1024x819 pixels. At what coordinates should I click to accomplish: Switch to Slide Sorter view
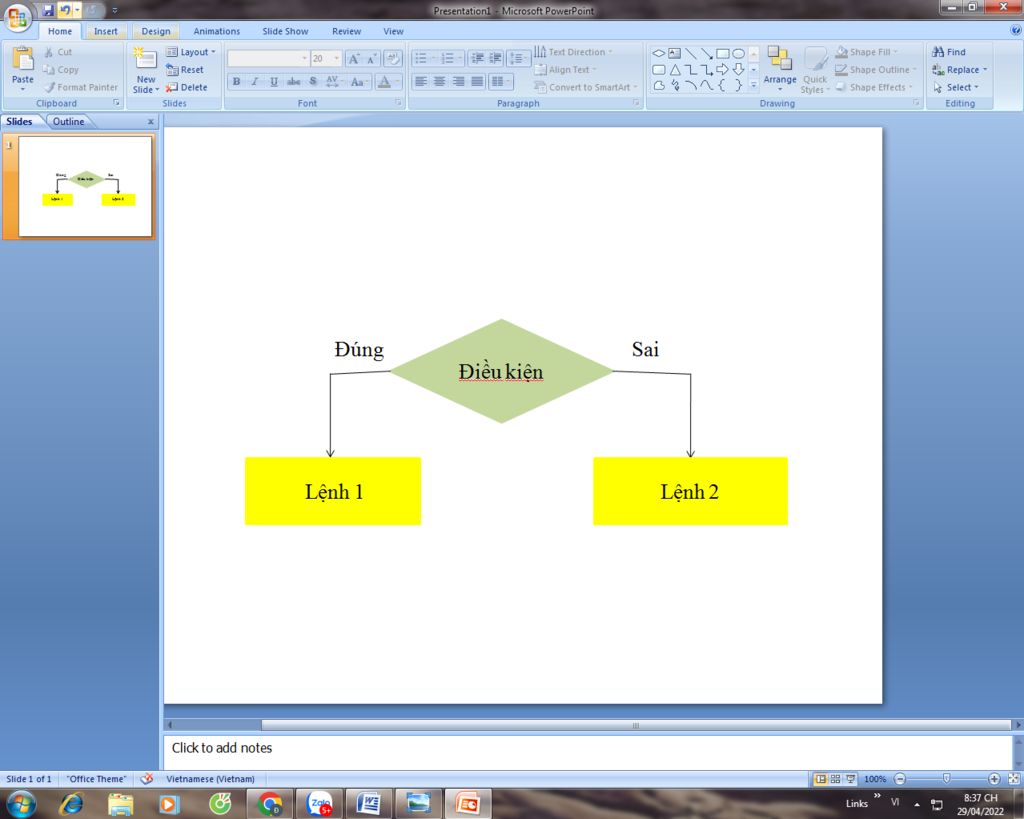(835, 779)
